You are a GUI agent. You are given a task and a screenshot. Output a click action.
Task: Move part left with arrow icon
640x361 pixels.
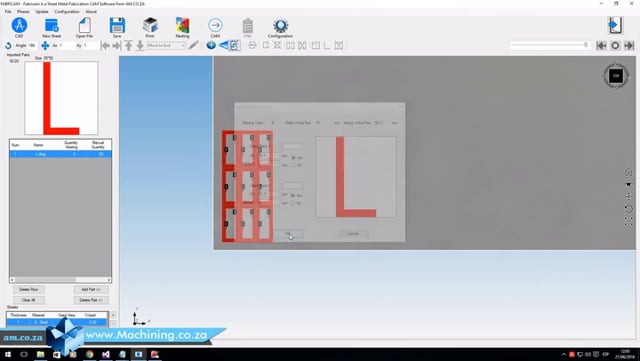point(105,45)
